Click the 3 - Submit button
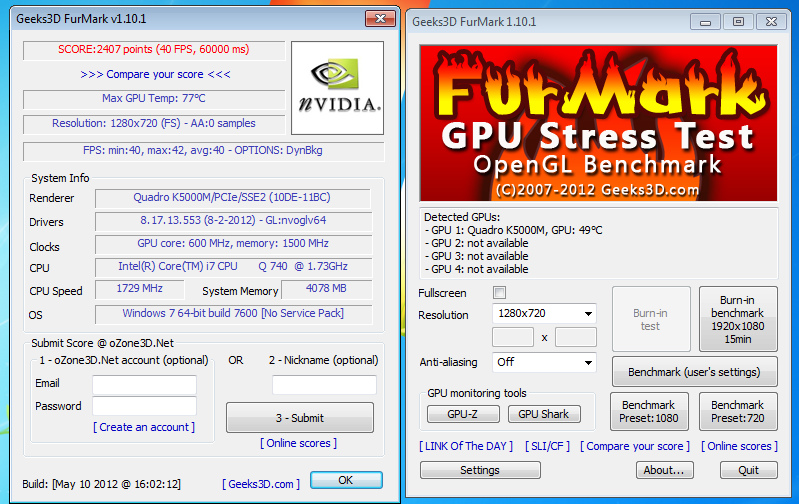The width and height of the screenshot is (799, 504). coord(300,418)
